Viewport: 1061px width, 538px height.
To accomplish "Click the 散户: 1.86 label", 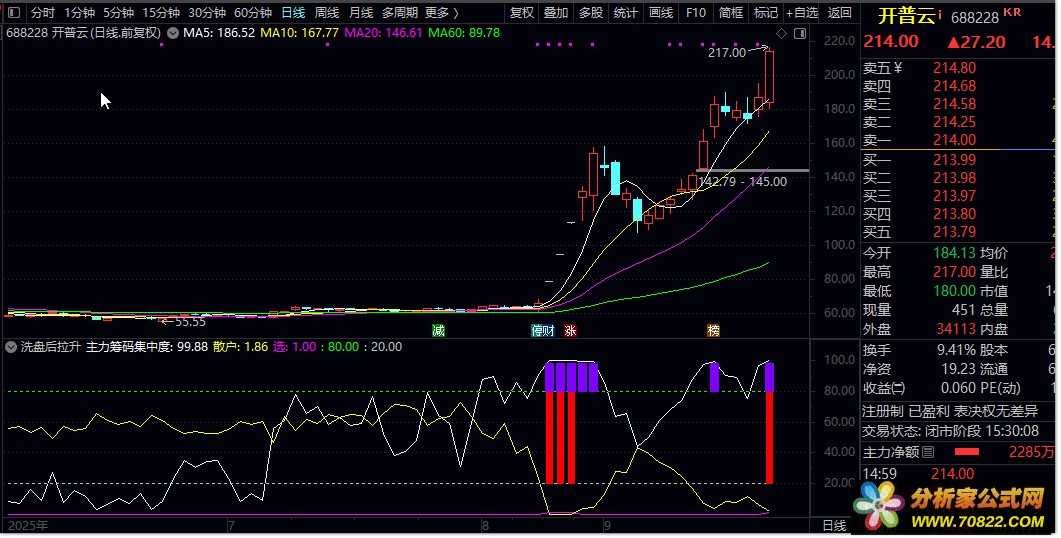I will (x=240, y=347).
